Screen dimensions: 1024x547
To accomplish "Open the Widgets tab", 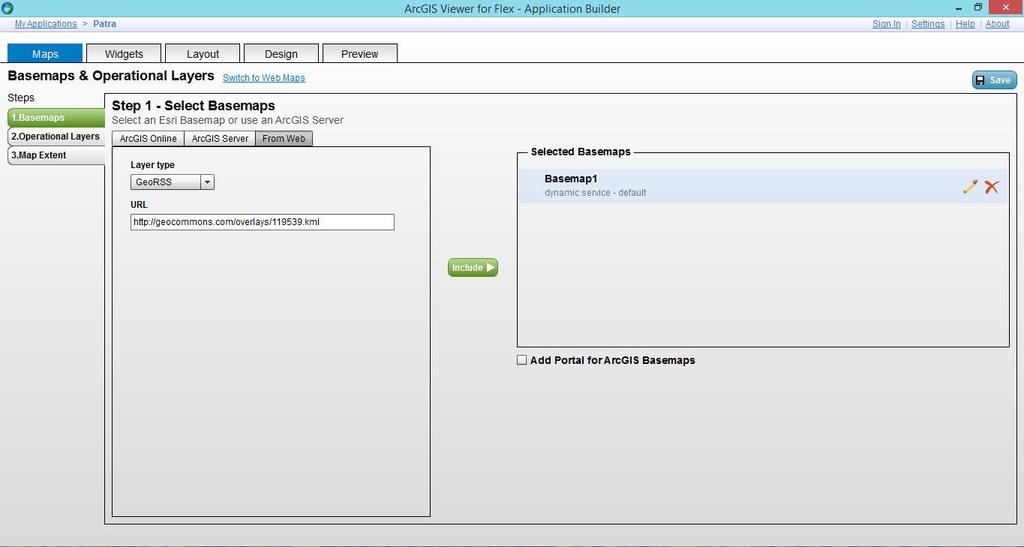I will (124, 54).
